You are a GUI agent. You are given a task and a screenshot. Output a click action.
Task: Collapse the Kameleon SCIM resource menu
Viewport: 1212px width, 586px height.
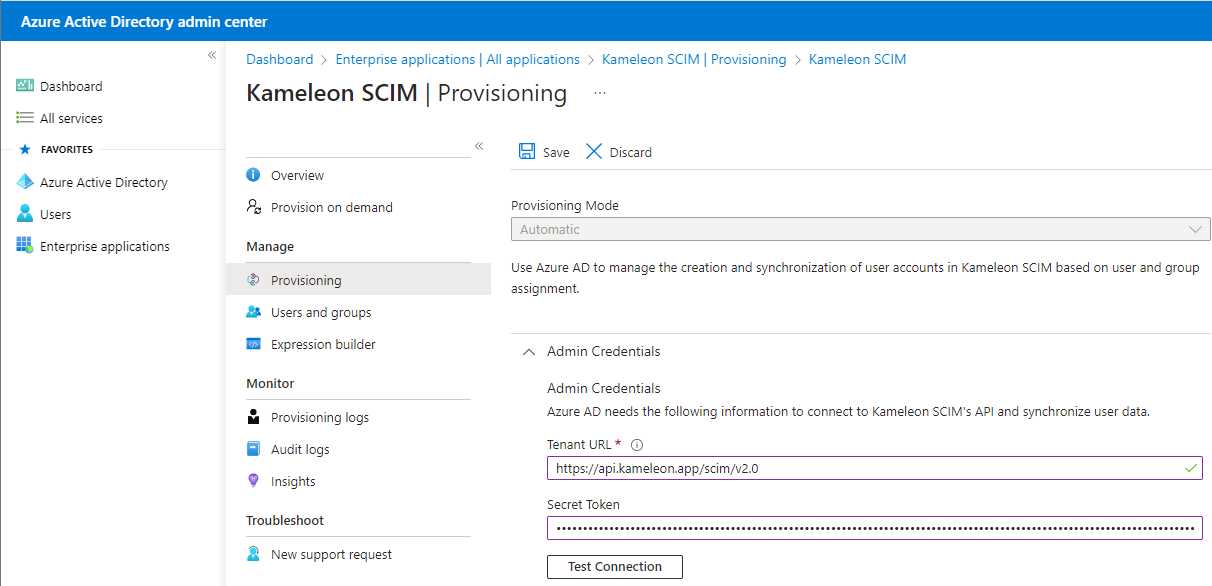pos(479,146)
